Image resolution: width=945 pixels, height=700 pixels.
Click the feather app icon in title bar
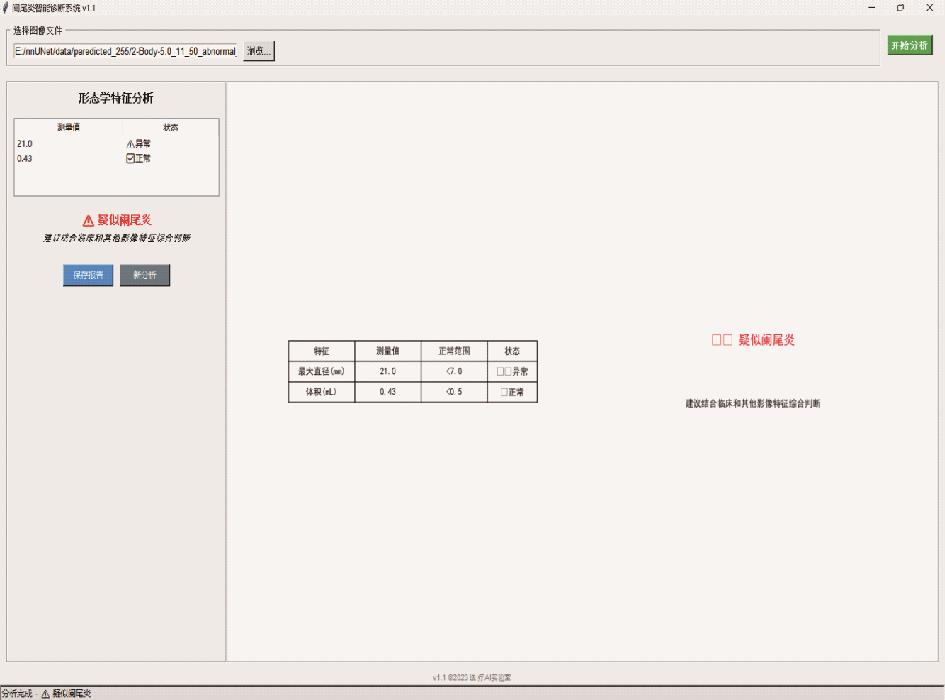[x=6, y=7]
